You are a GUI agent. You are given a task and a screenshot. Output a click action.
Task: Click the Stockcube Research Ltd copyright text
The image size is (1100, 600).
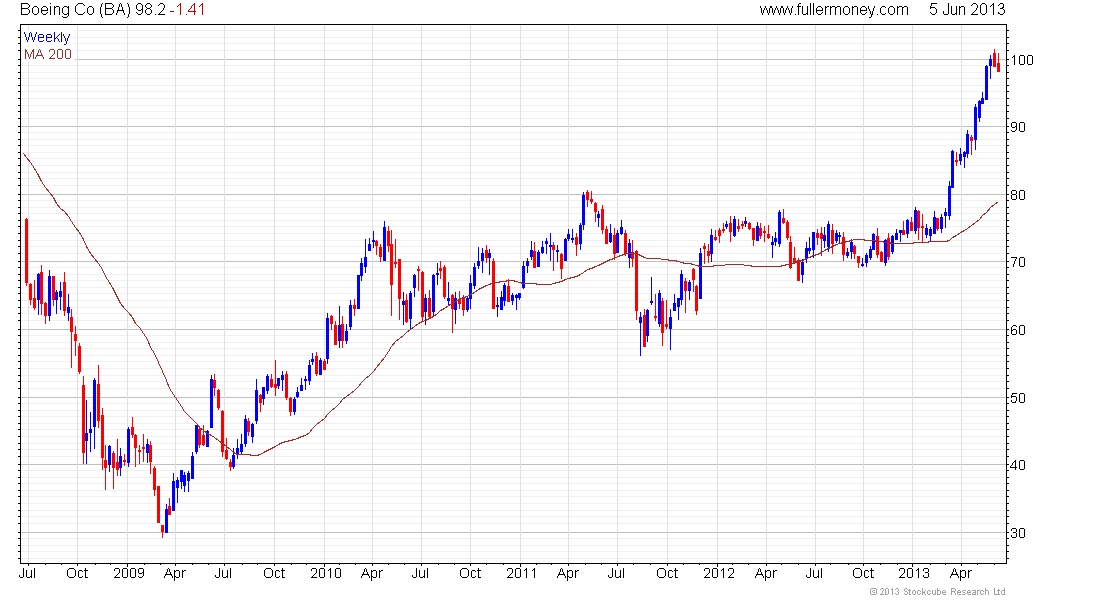pos(937,592)
